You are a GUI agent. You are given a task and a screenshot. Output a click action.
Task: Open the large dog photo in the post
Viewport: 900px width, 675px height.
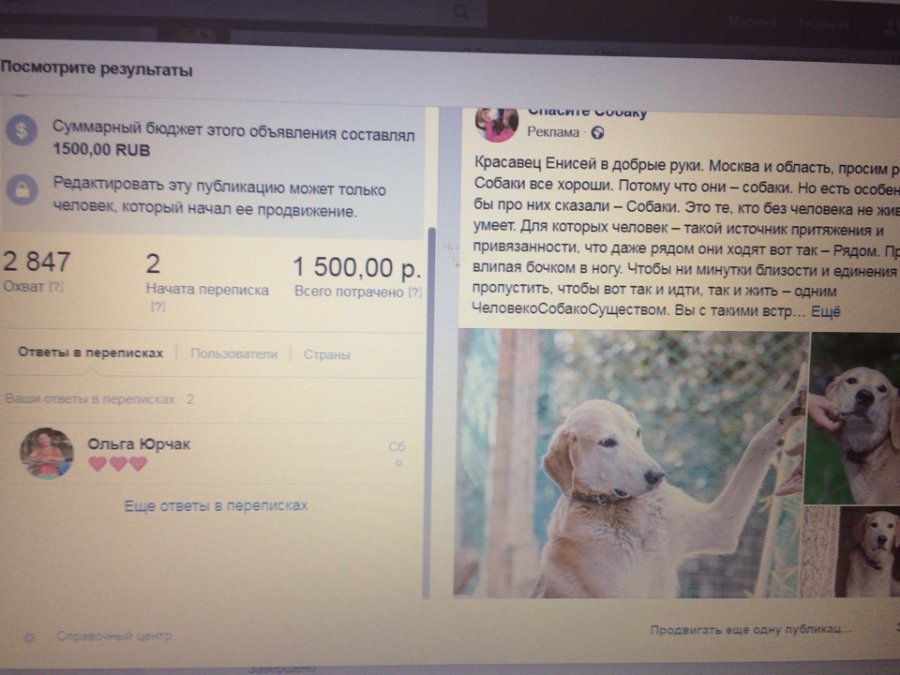[631, 464]
